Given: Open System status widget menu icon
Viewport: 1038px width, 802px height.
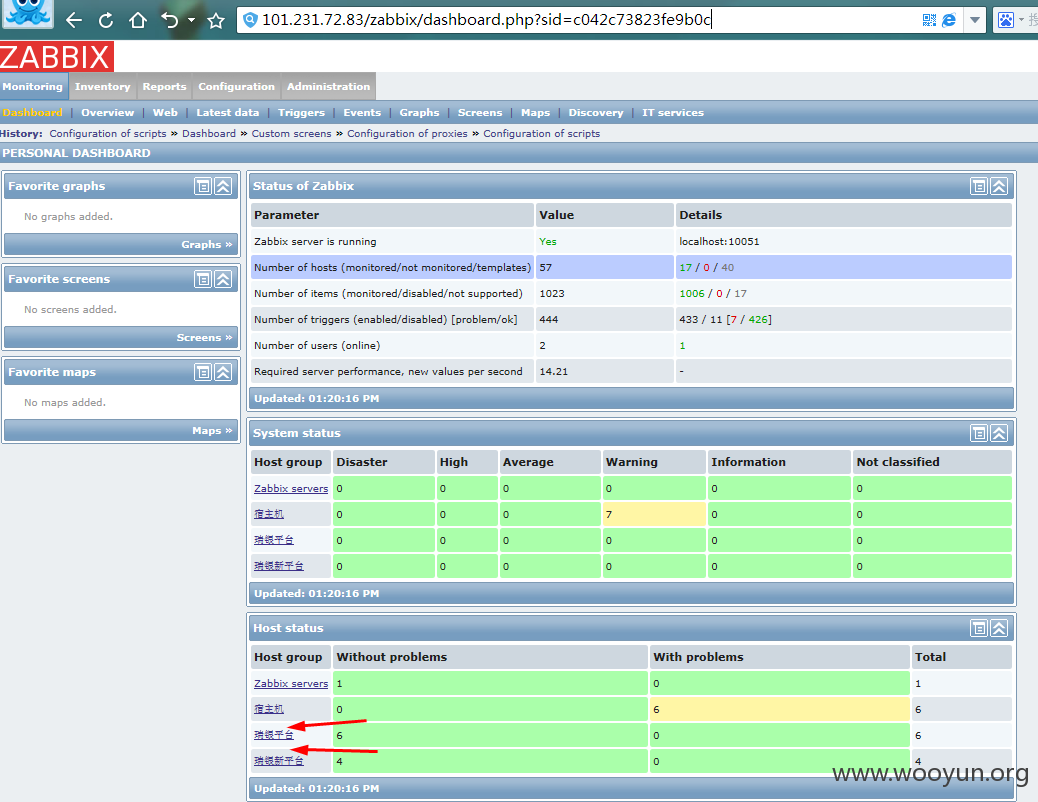Looking at the screenshot, I should (979, 433).
